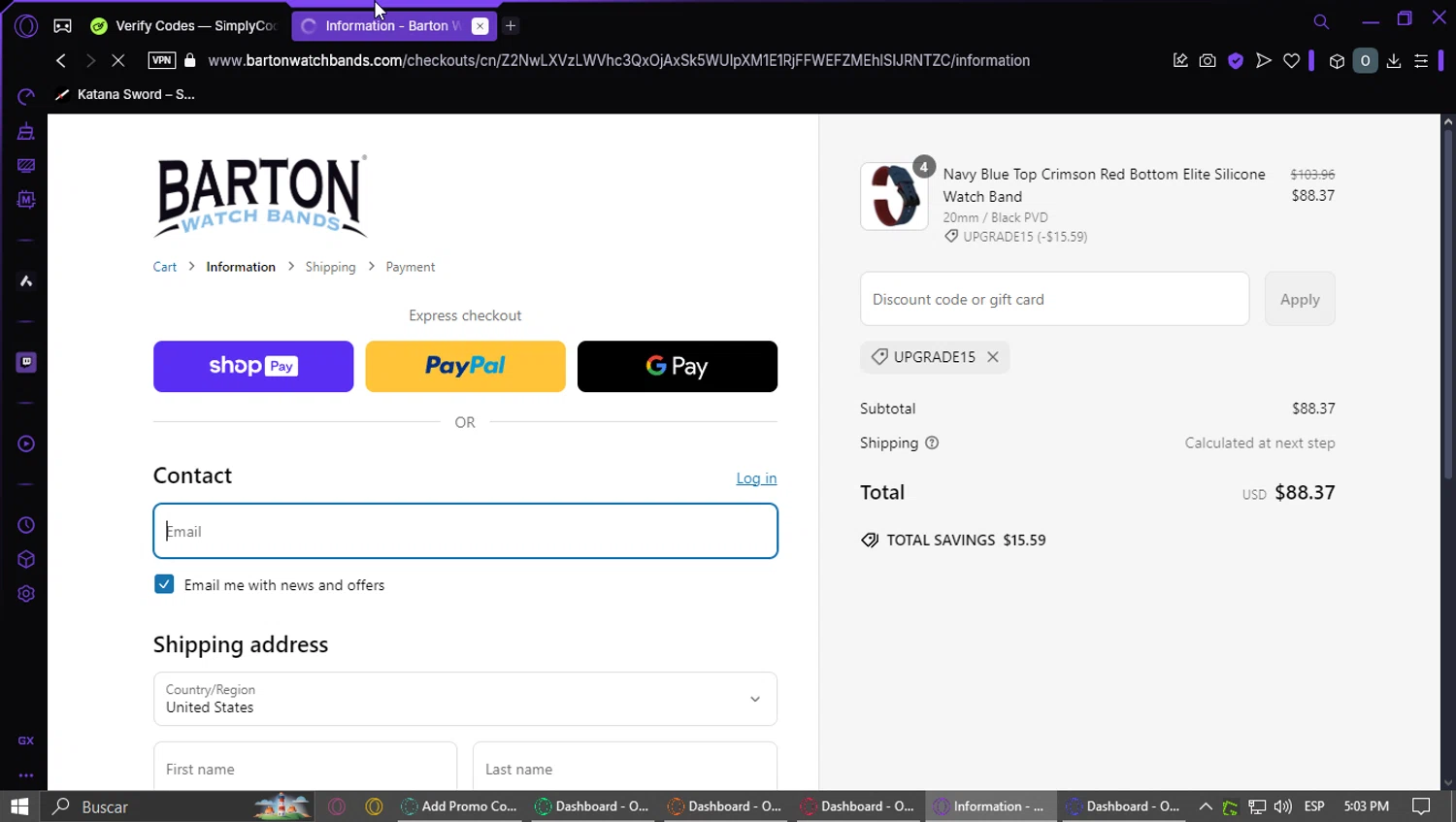Remove the UPGRADE15 discount code
This screenshot has height=822, width=1456.
point(993,357)
